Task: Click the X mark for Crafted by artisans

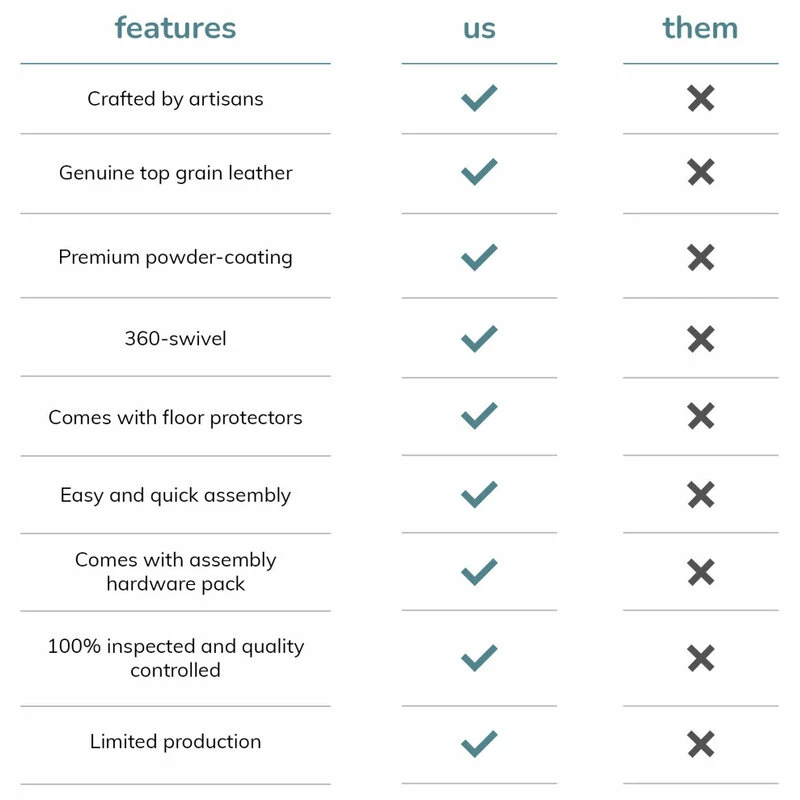Action: (x=701, y=98)
